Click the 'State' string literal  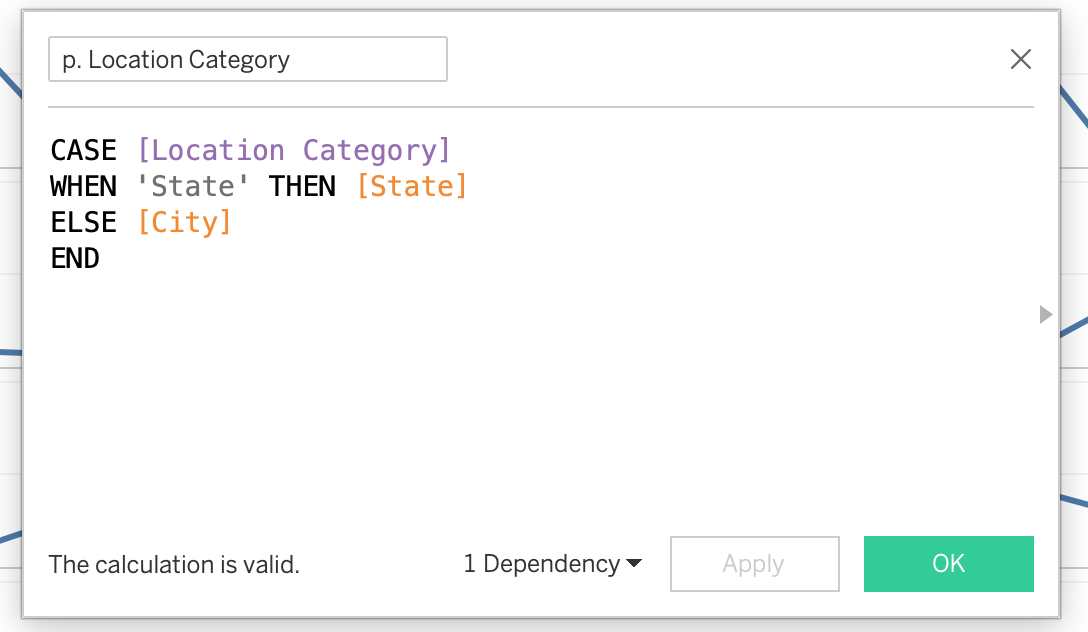tap(194, 187)
